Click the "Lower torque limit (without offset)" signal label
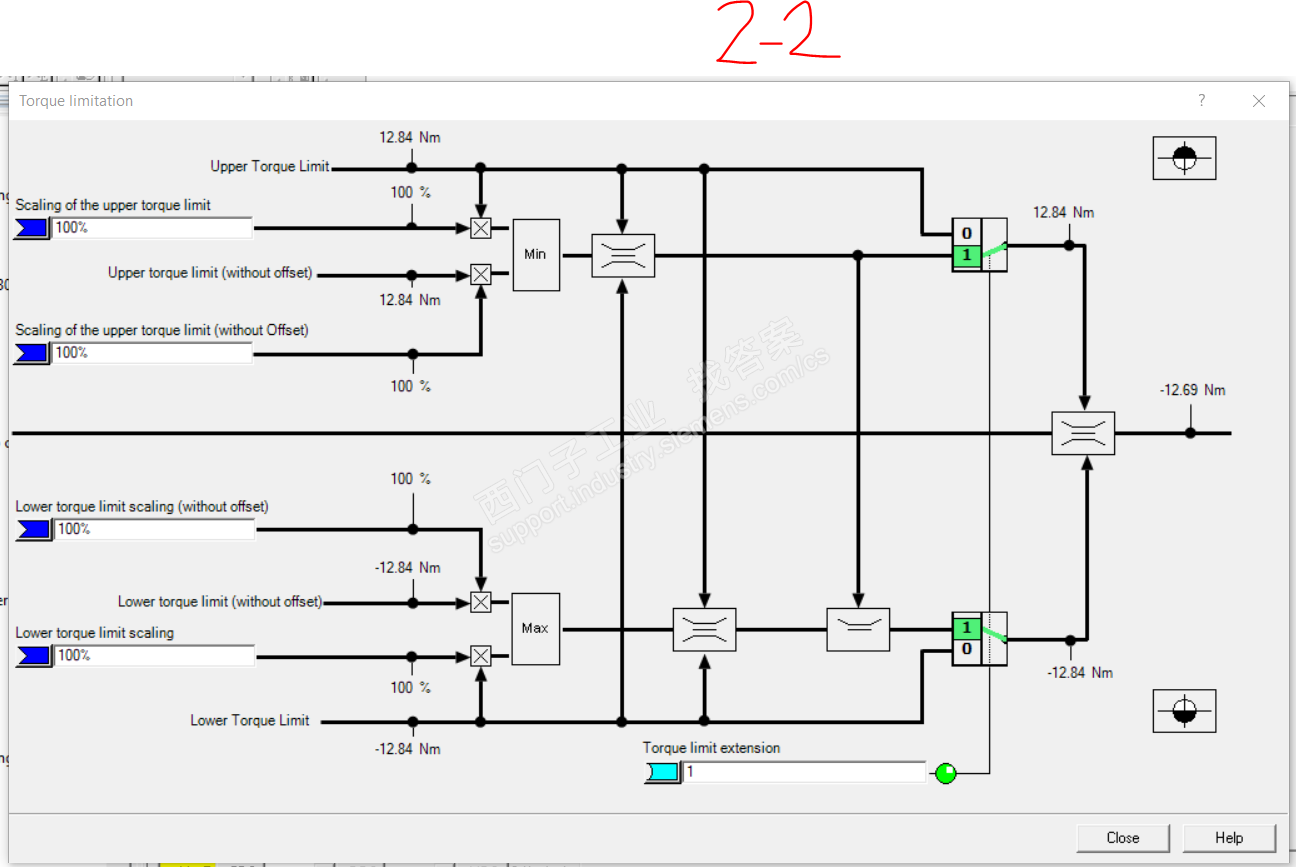Viewport: 1296px width, 867px height. click(x=220, y=601)
